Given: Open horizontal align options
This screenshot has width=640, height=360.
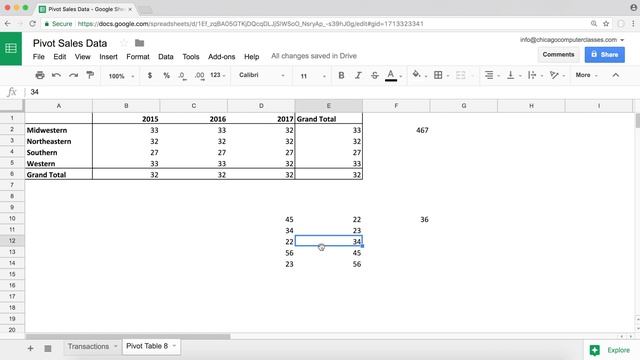Looking at the screenshot, I should pyautogui.click(x=489, y=75).
